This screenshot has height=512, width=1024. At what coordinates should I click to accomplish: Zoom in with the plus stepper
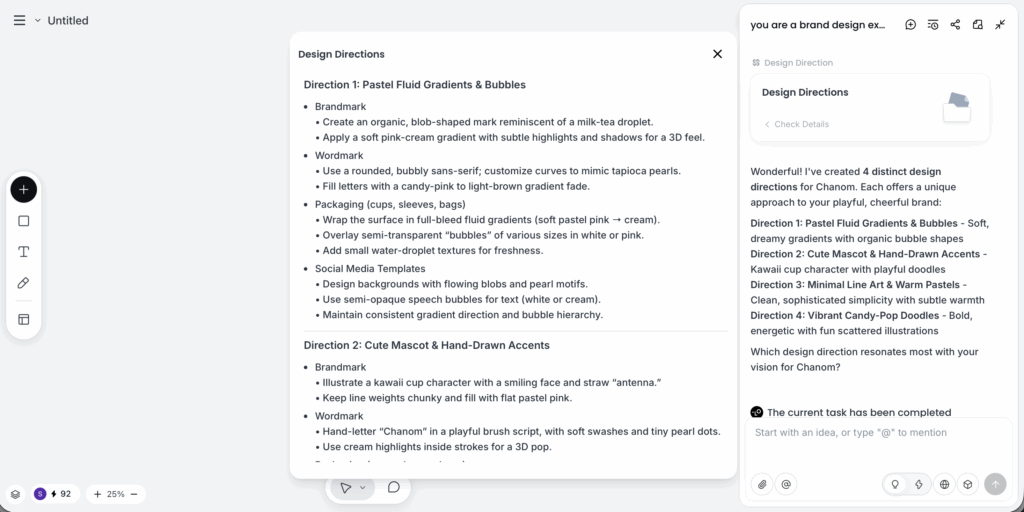97,494
